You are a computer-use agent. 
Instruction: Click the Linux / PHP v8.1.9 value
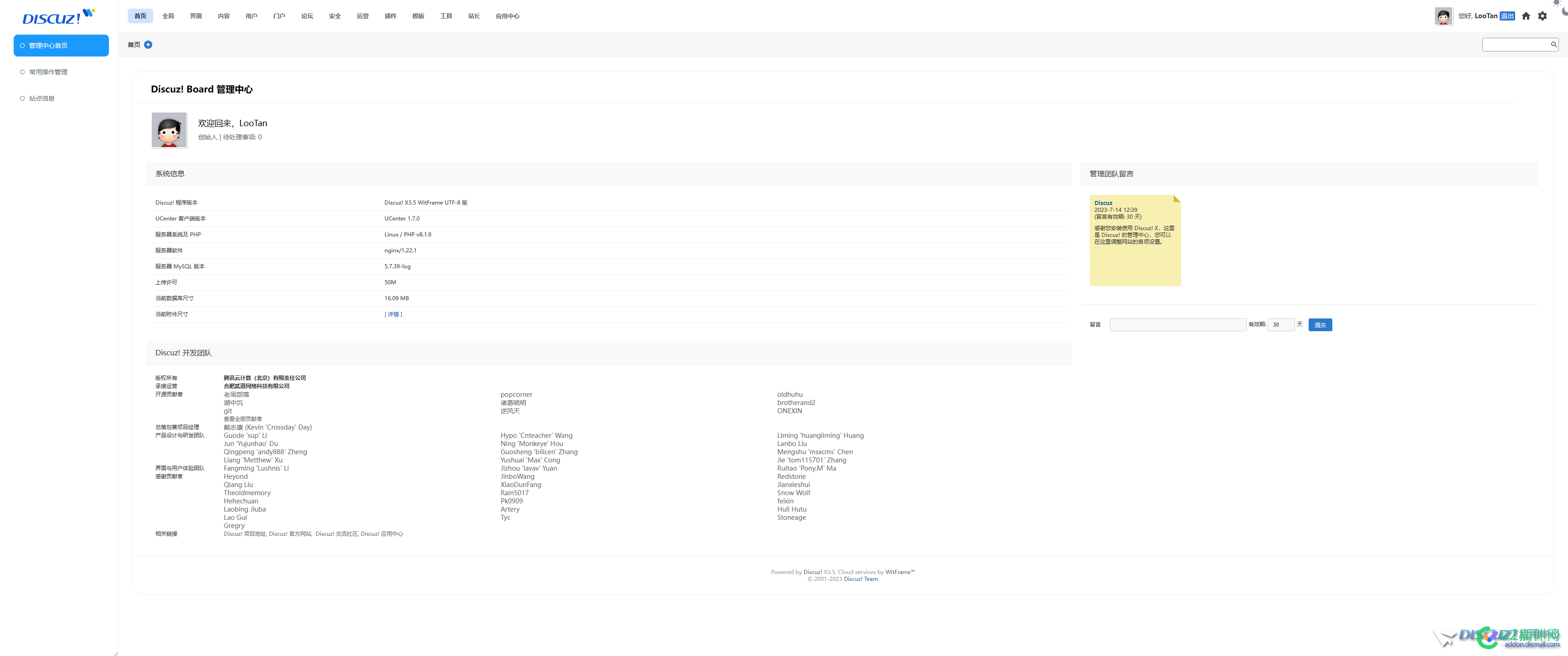click(x=408, y=234)
